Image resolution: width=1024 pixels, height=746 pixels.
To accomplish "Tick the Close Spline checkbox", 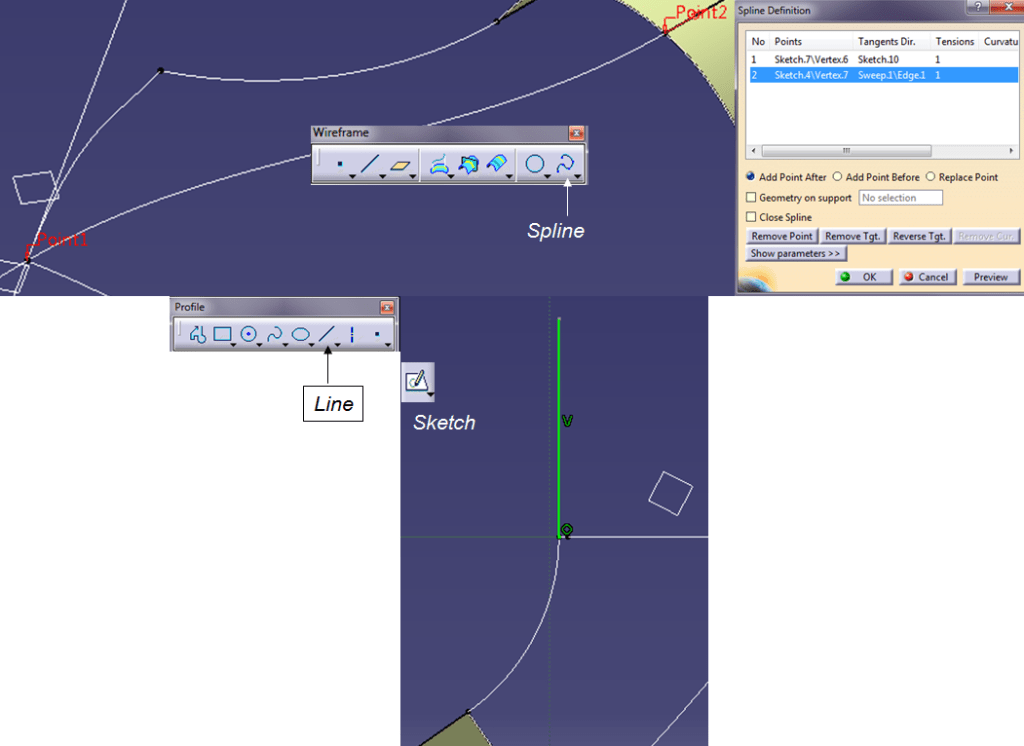I will tap(751, 217).
